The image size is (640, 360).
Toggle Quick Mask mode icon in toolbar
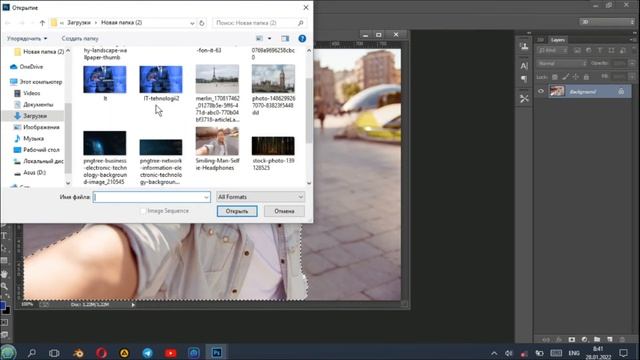[x=4, y=322]
